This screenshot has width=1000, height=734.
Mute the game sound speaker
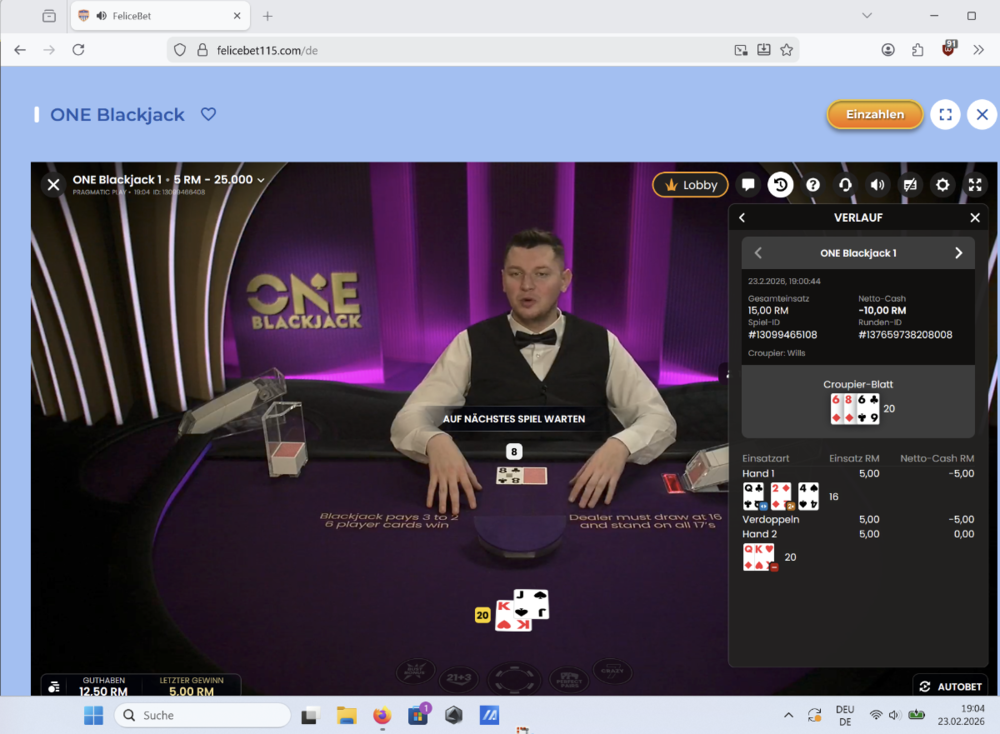click(x=877, y=185)
